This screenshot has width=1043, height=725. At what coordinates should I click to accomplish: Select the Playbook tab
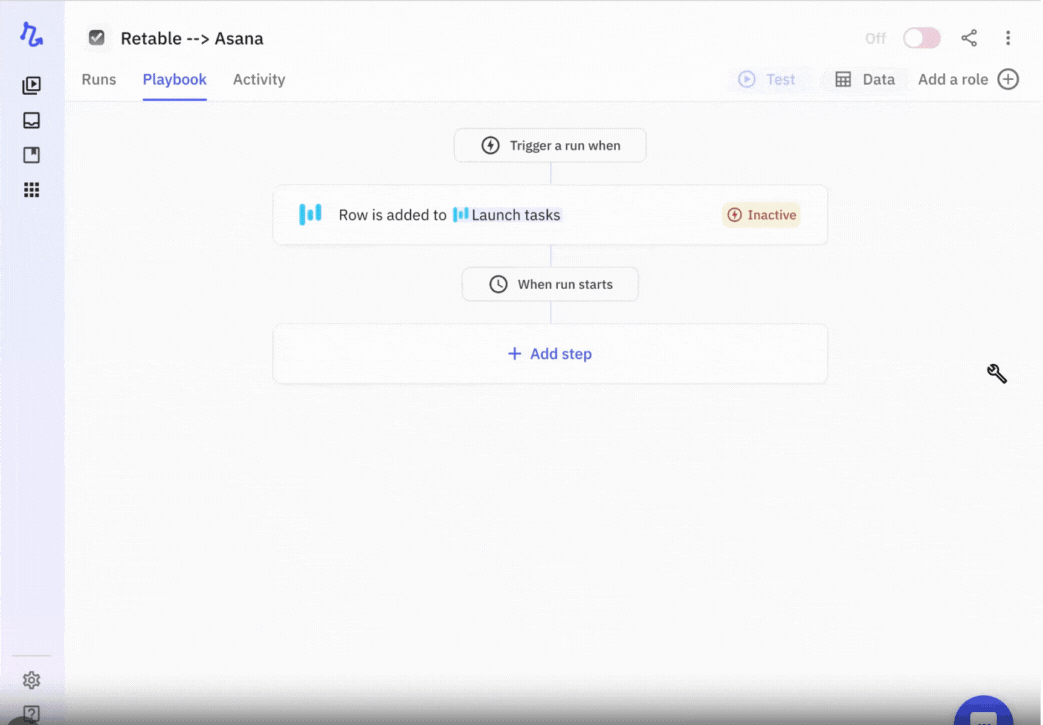174,79
